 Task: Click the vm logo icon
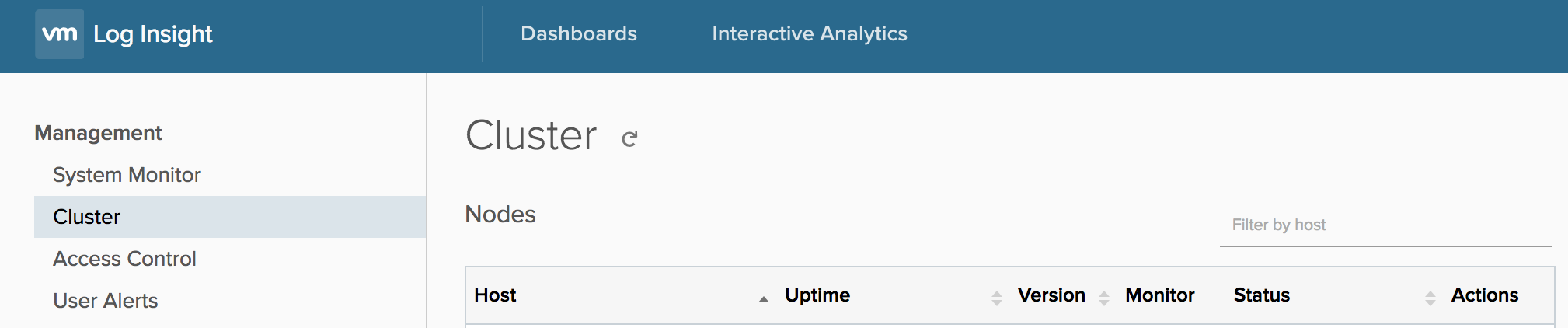(x=59, y=34)
